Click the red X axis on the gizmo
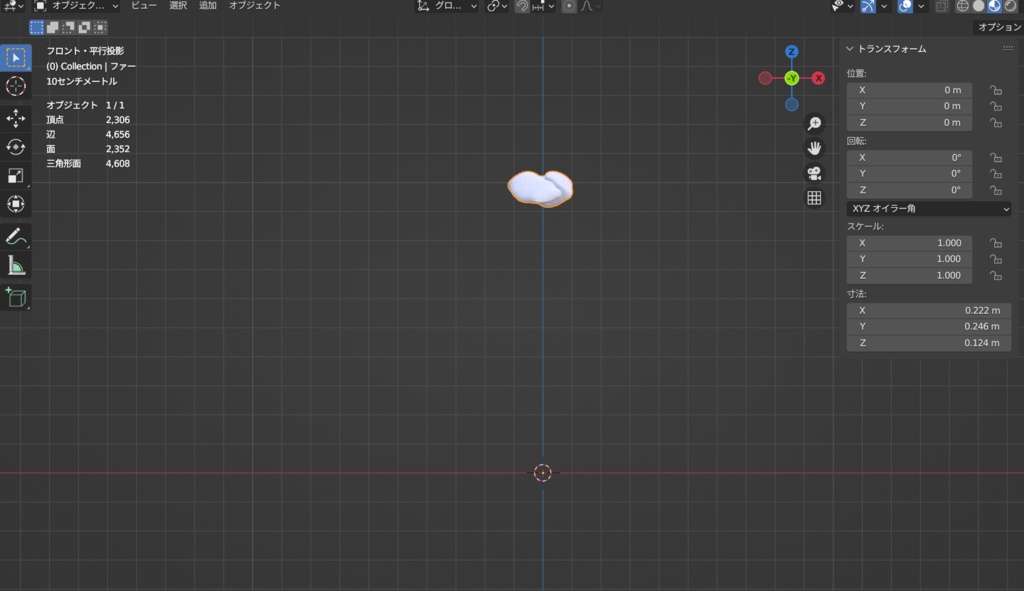1024x591 pixels. point(818,78)
